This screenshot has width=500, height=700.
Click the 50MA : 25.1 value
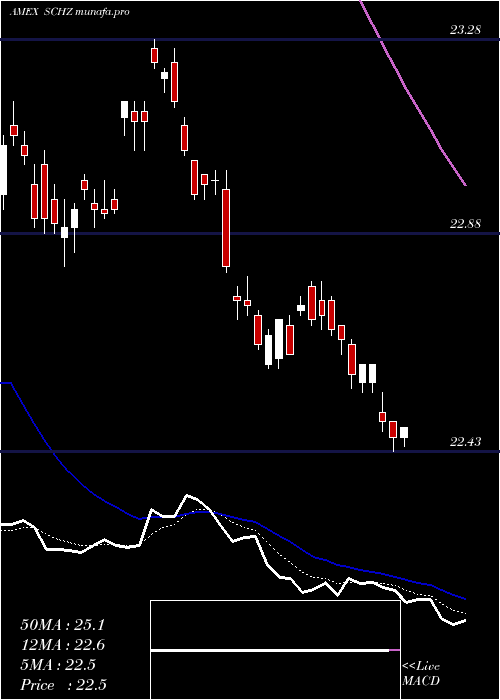pyautogui.click(x=62, y=625)
